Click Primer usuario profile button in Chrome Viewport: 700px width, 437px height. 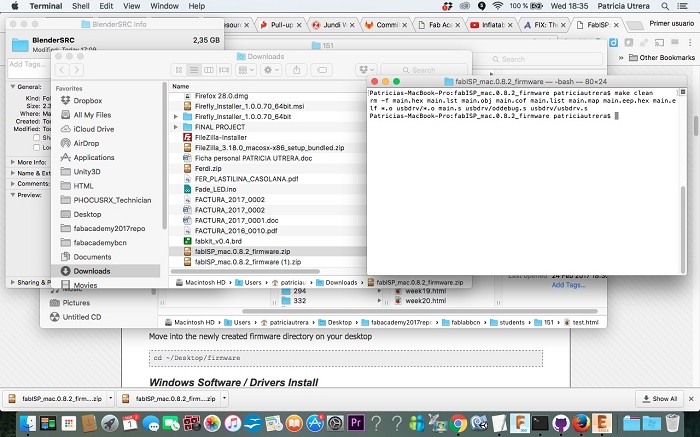(671, 23)
